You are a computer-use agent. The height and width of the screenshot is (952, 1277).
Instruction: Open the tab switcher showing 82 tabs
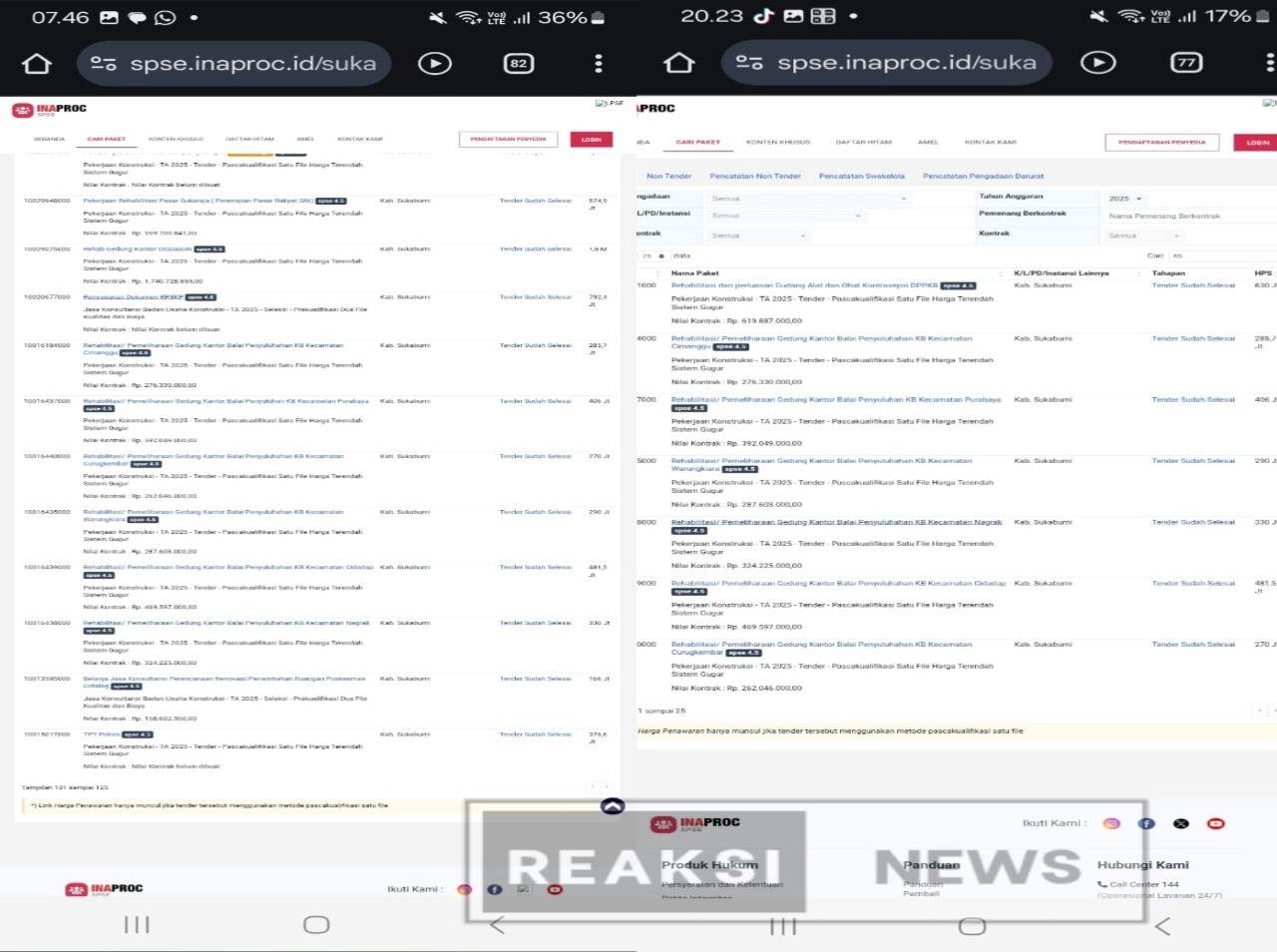click(518, 64)
